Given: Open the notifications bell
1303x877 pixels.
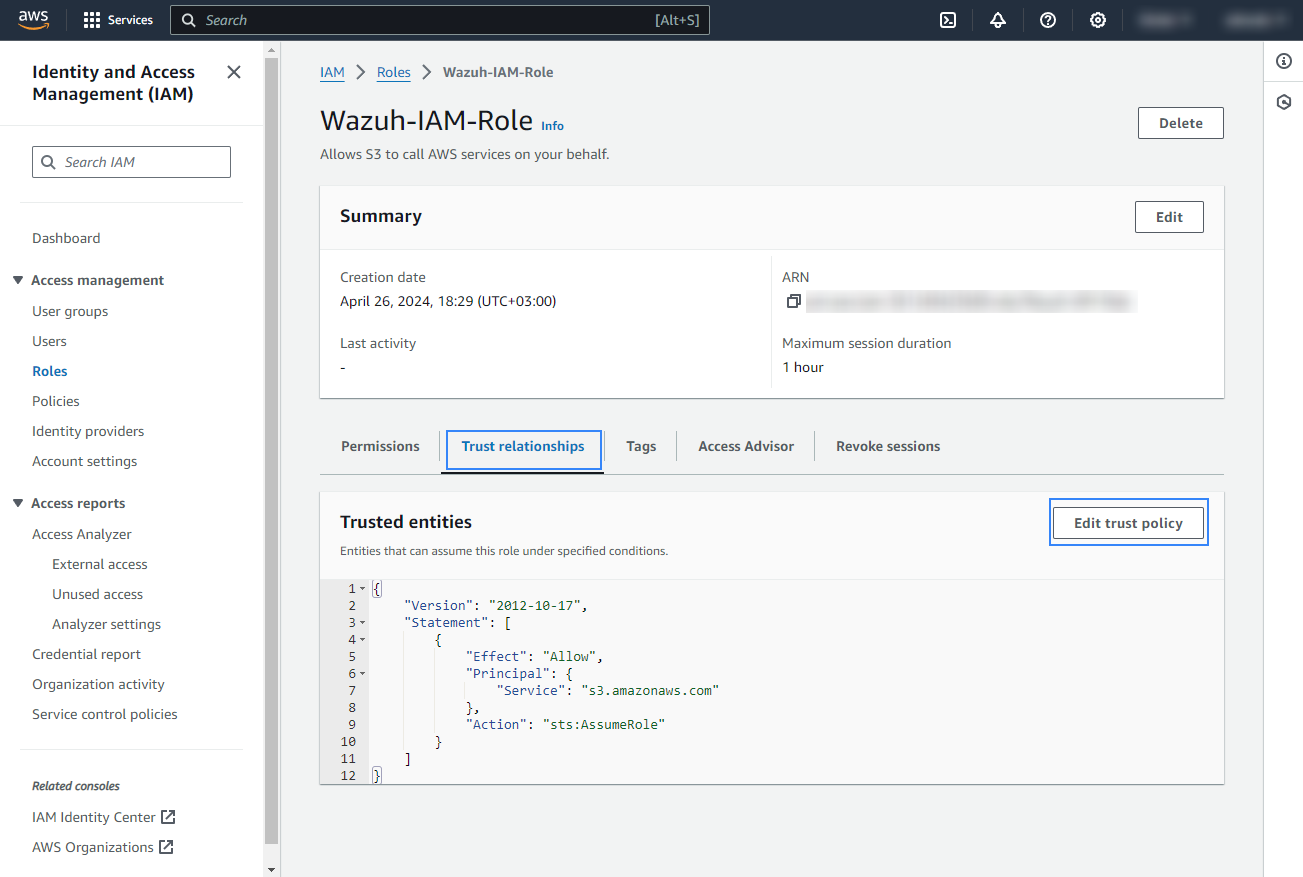Looking at the screenshot, I should [998, 20].
